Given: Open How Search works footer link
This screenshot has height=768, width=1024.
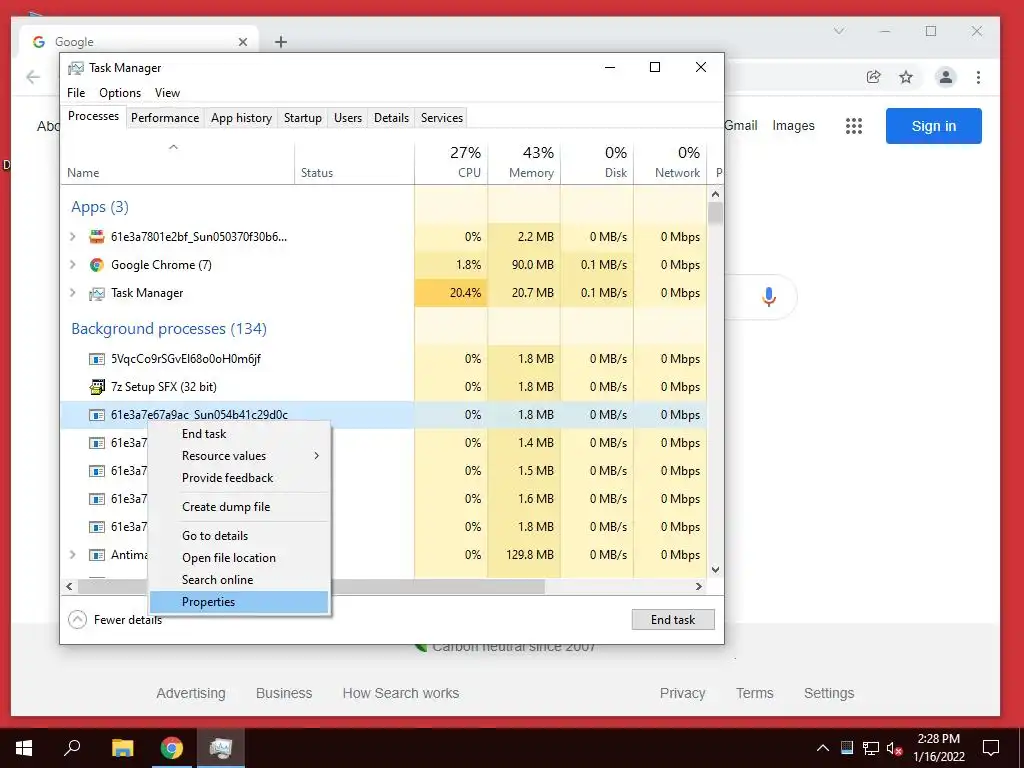Looking at the screenshot, I should click(x=400, y=693).
